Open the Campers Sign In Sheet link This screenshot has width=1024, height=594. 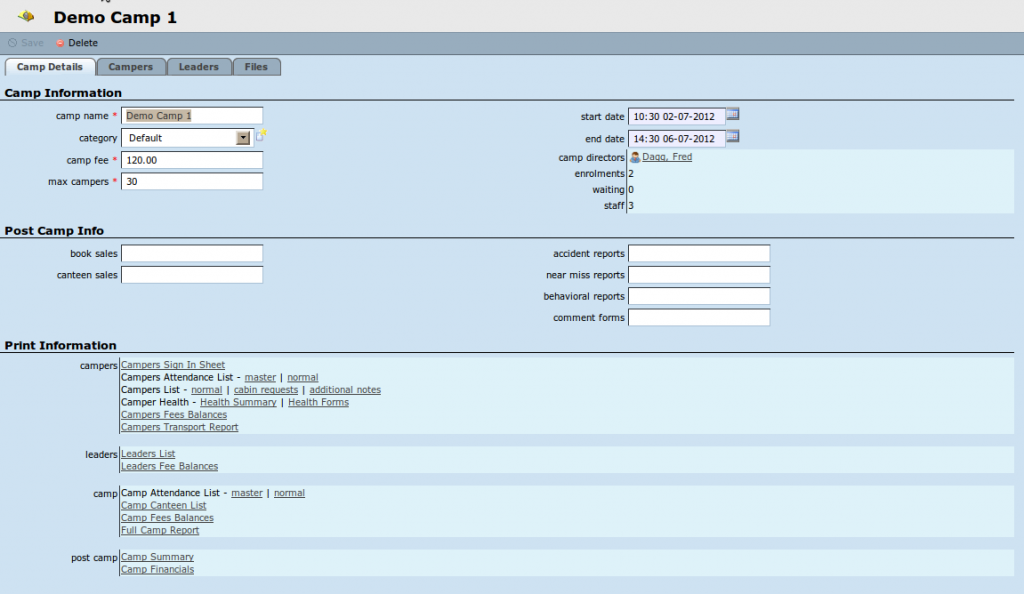coord(173,365)
